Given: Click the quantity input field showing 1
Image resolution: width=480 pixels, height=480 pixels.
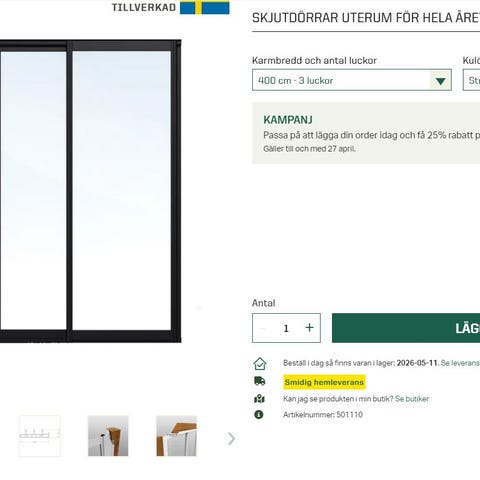Looking at the screenshot, I should click(x=286, y=328).
